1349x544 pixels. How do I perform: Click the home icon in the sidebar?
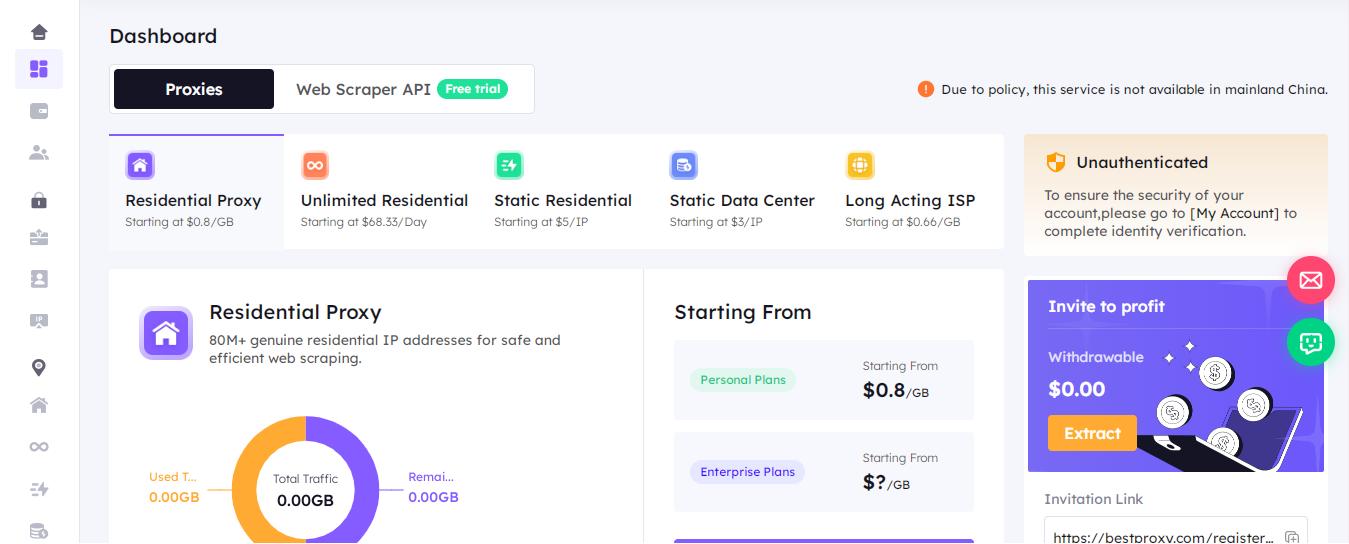click(x=39, y=32)
